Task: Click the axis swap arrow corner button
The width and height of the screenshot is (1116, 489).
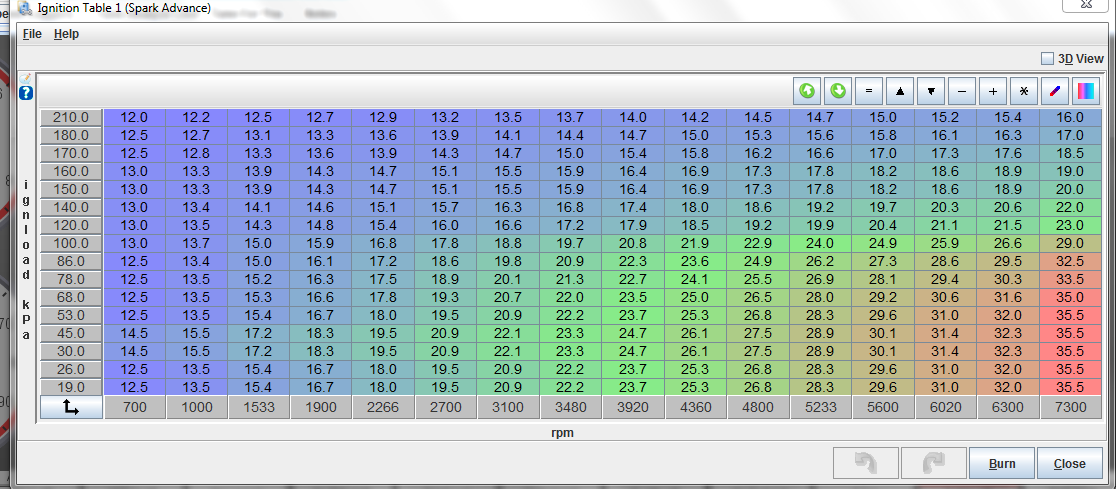Action: click(72, 407)
